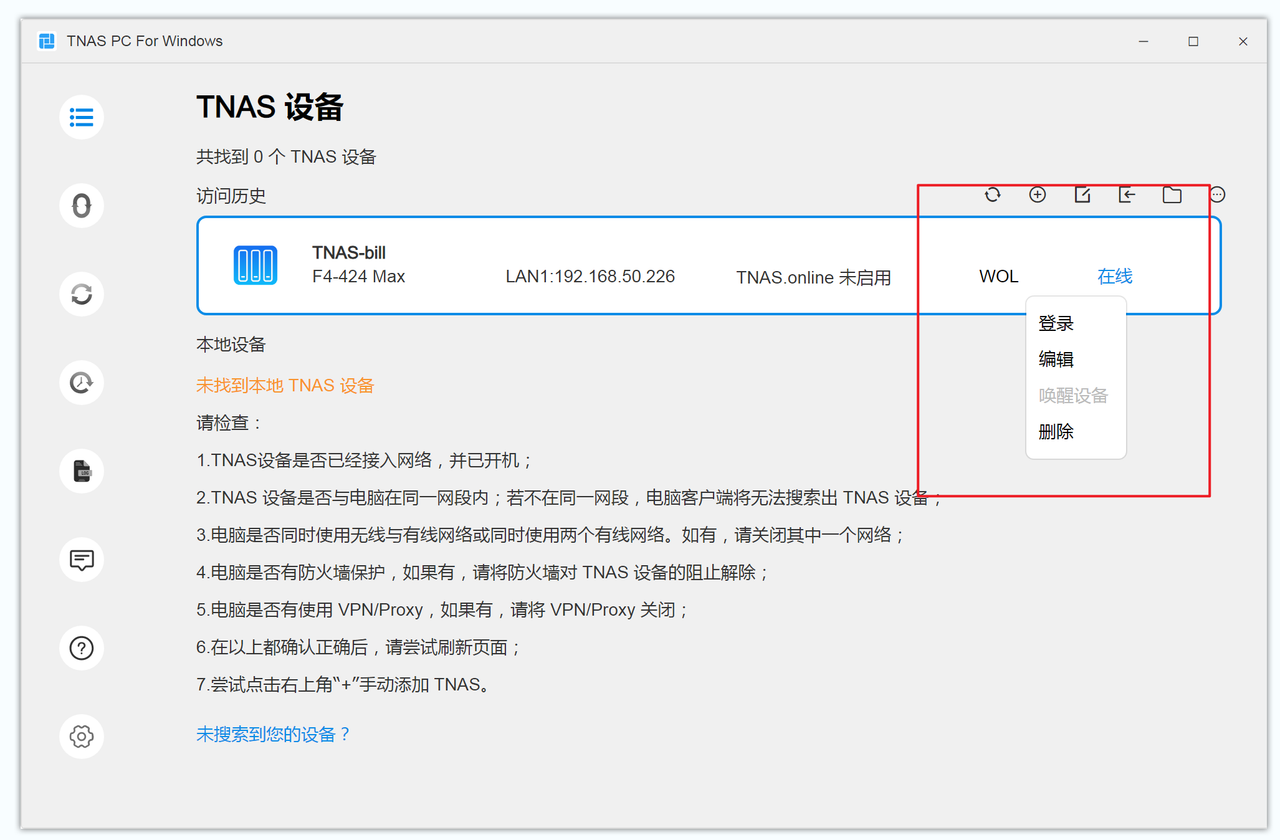Click the TNAS-bill device name
Screen dimensions: 1280x840
click(x=349, y=254)
